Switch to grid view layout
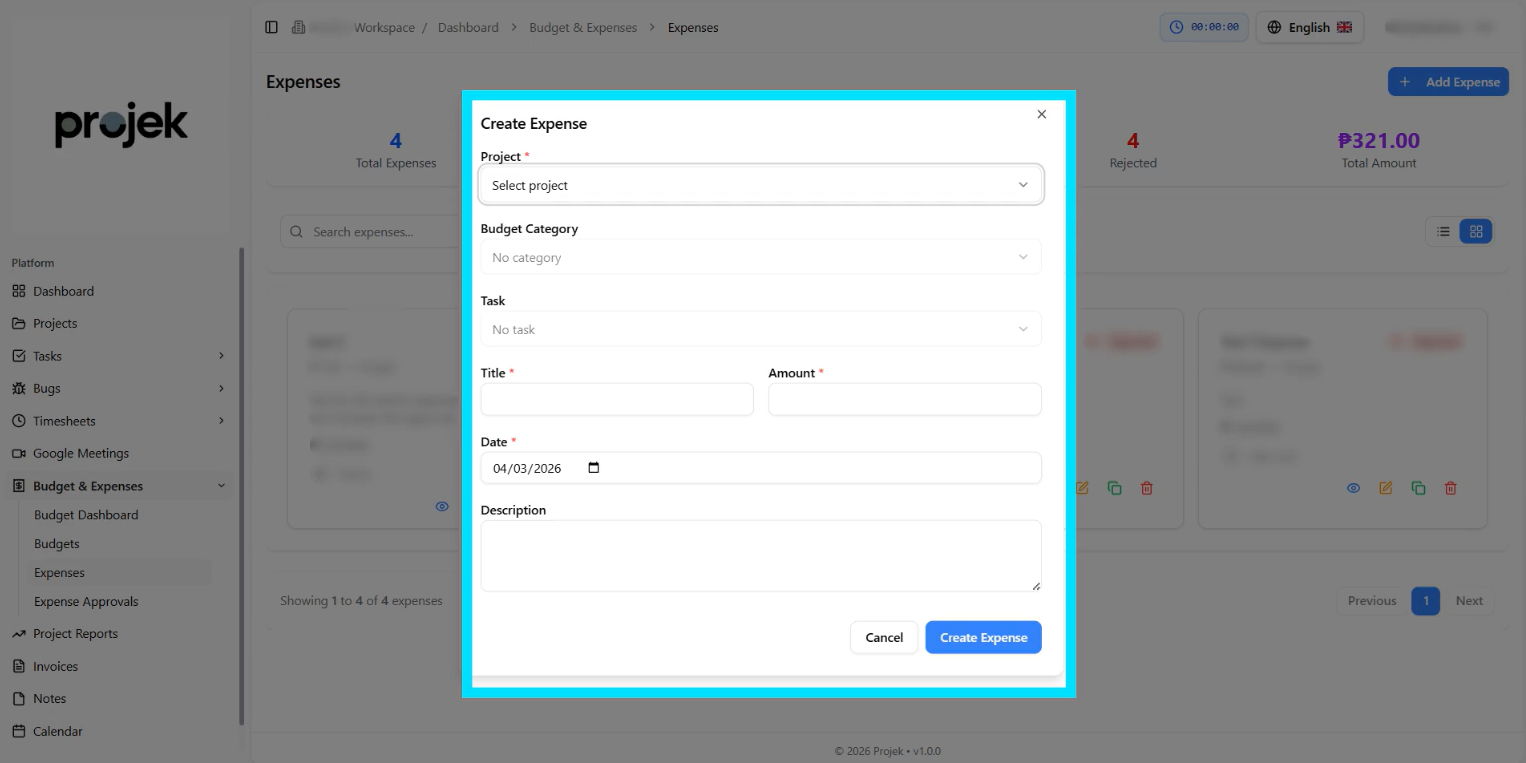Viewport: 1526px width, 763px height. point(1476,232)
